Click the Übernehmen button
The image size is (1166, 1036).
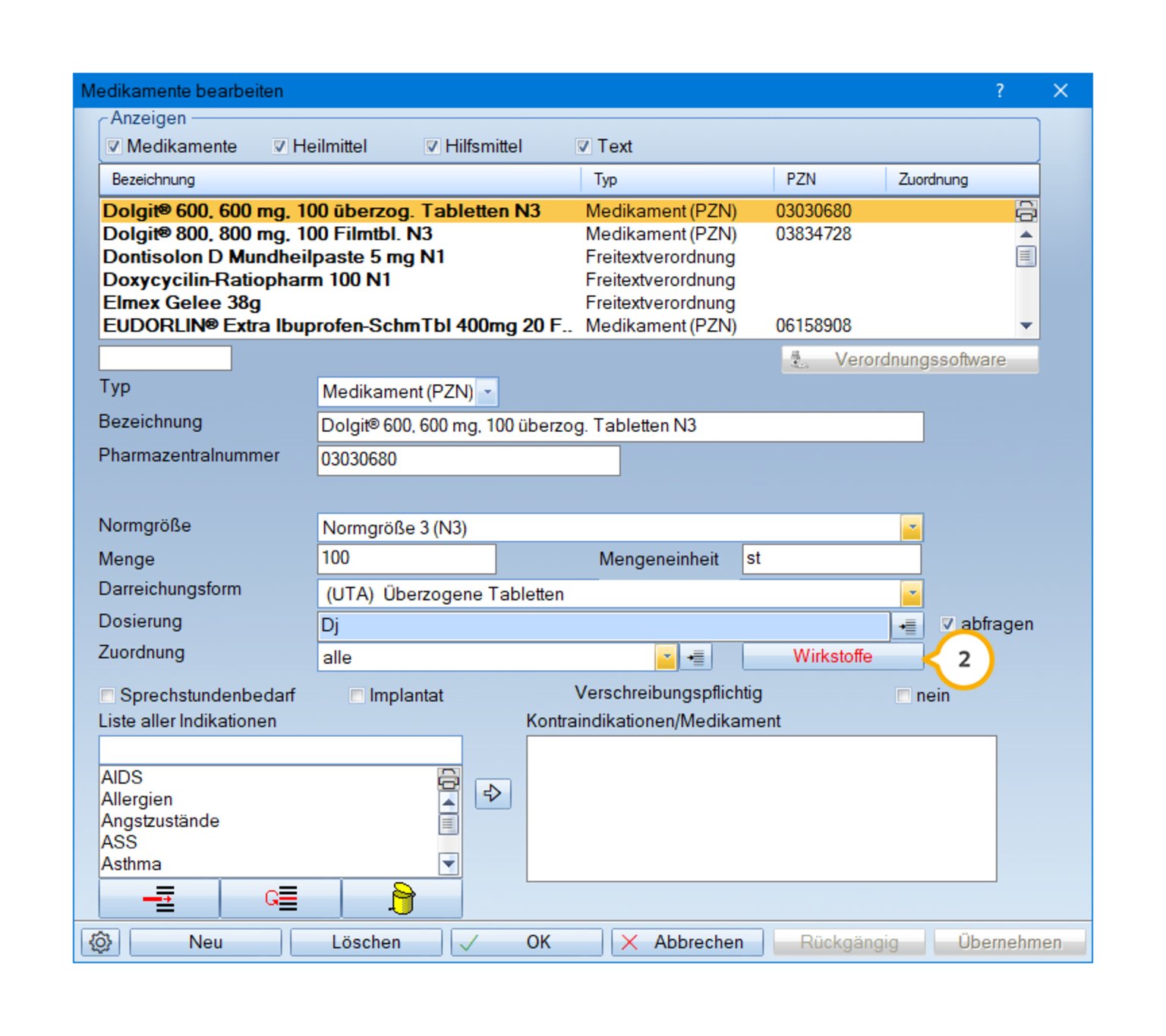[1010, 942]
